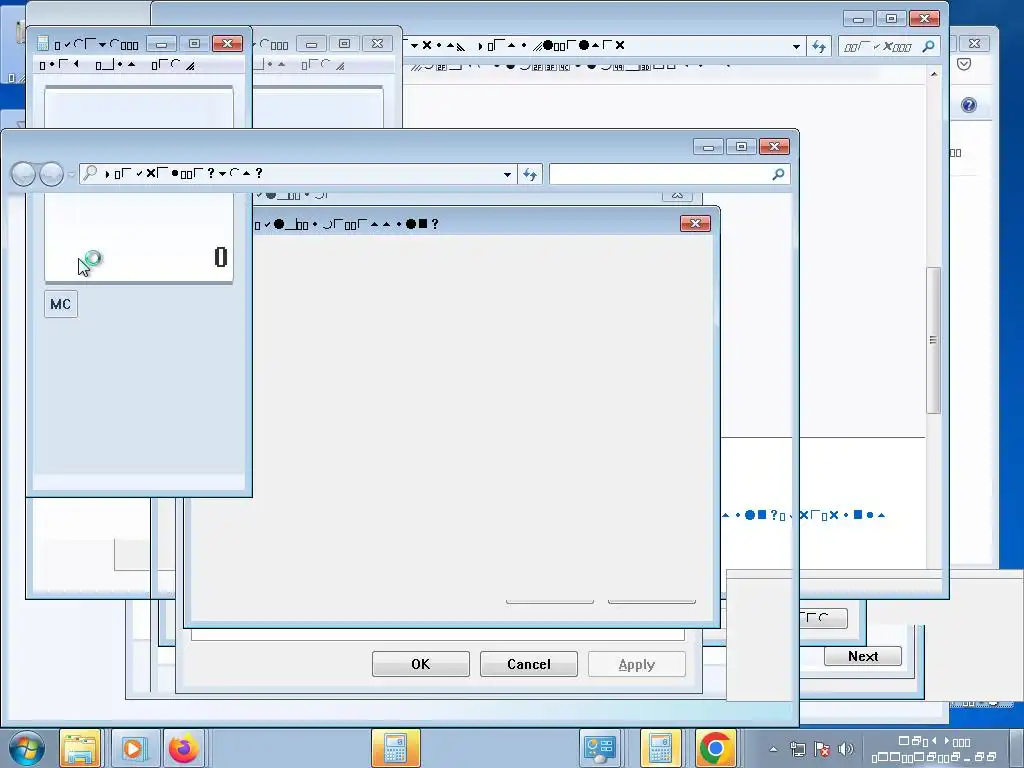Minimize the back Explorer window

[858, 19]
